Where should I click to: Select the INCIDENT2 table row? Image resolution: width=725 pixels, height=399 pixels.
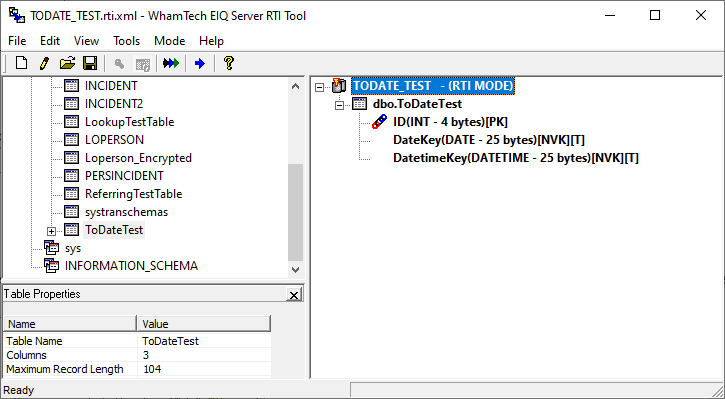114,104
